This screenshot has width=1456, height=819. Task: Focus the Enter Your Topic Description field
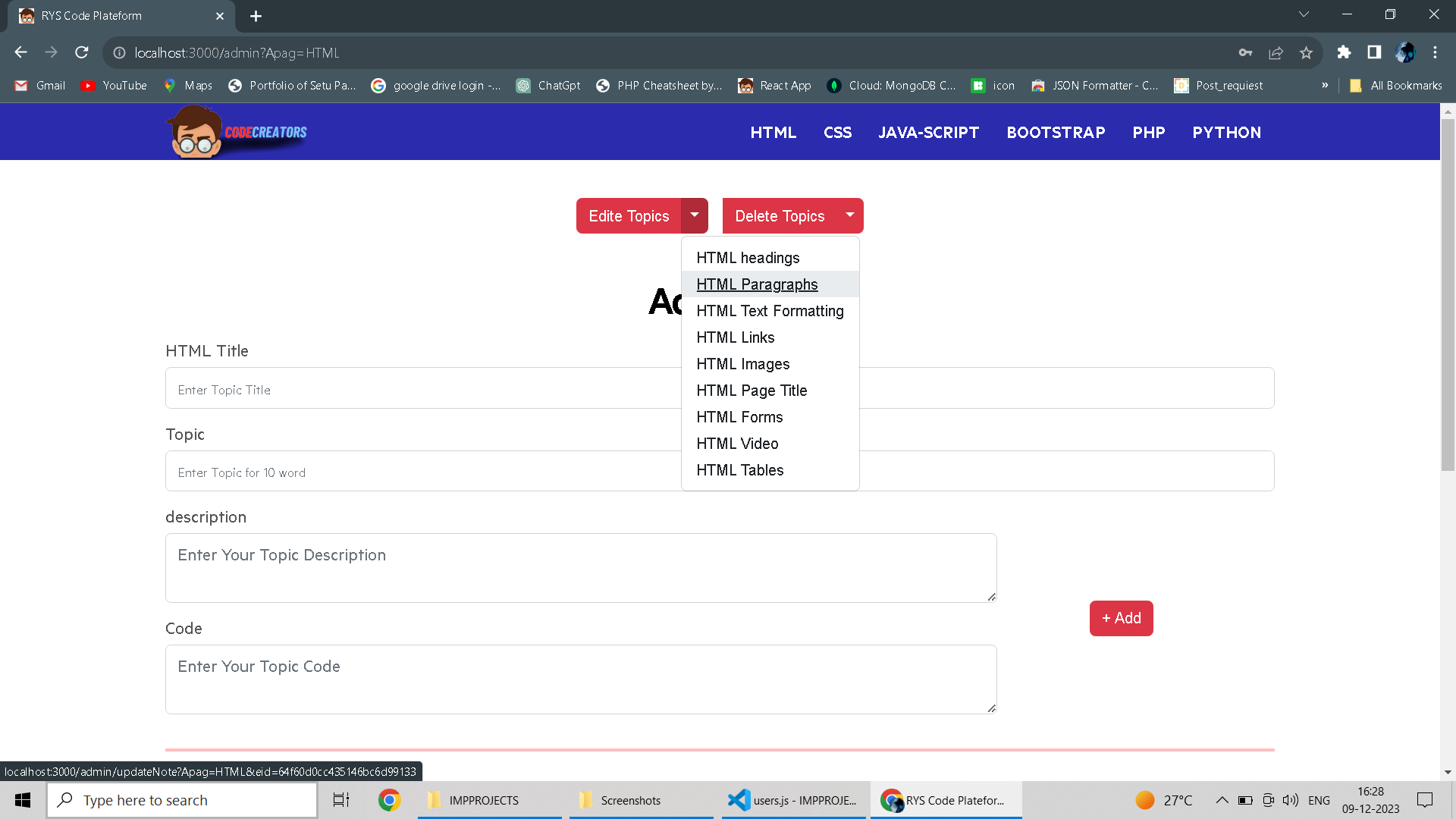(x=580, y=567)
